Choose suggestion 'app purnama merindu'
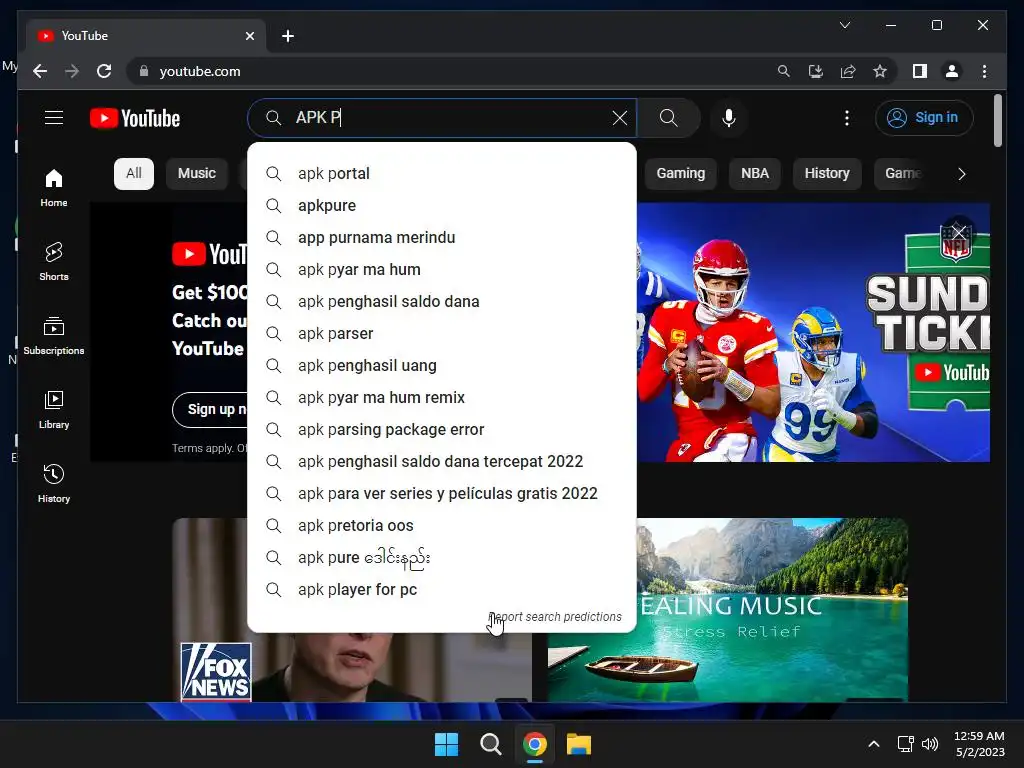The width and height of the screenshot is (1024, 768). coord(442,238)
